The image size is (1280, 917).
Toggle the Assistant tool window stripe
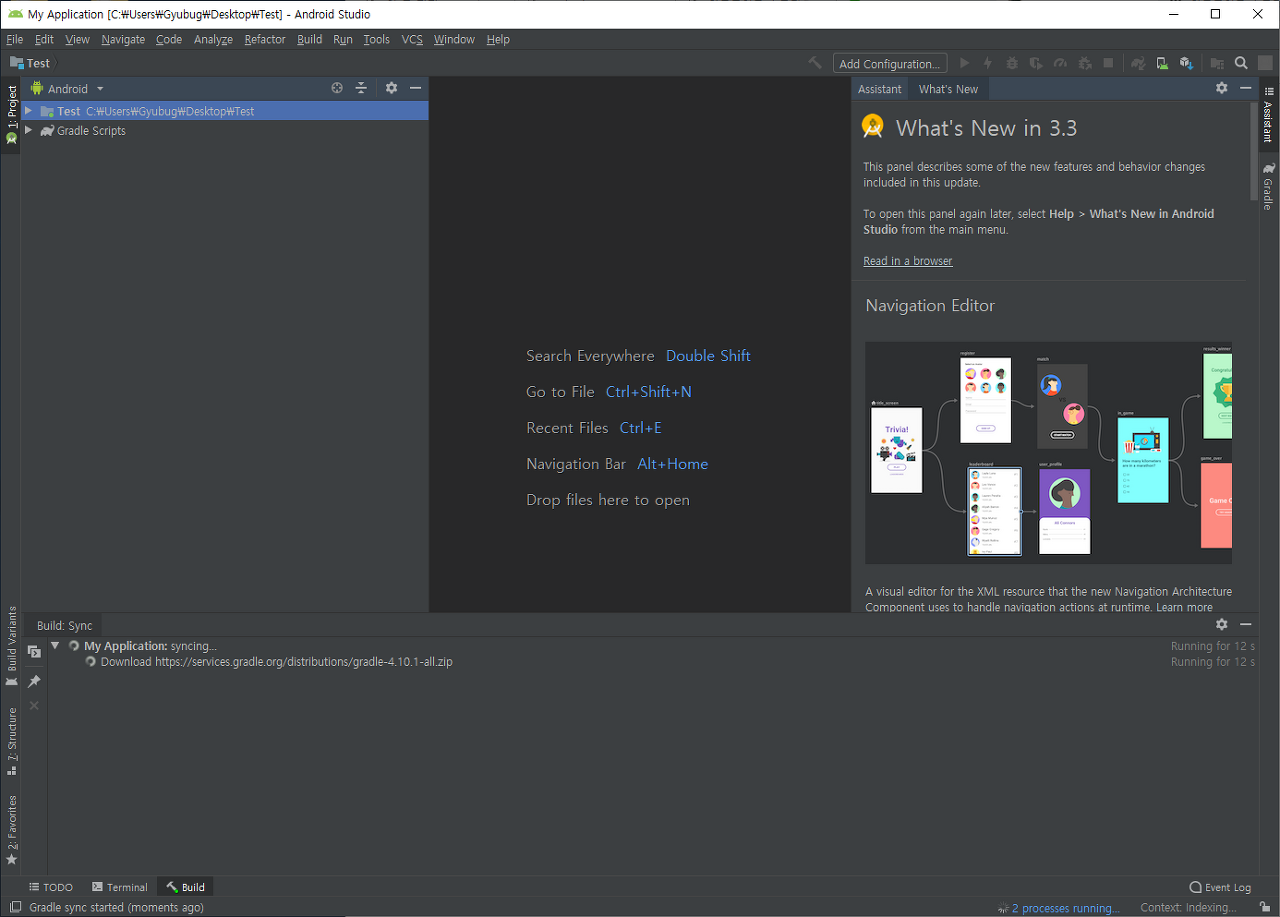(x=1267, y=115)
